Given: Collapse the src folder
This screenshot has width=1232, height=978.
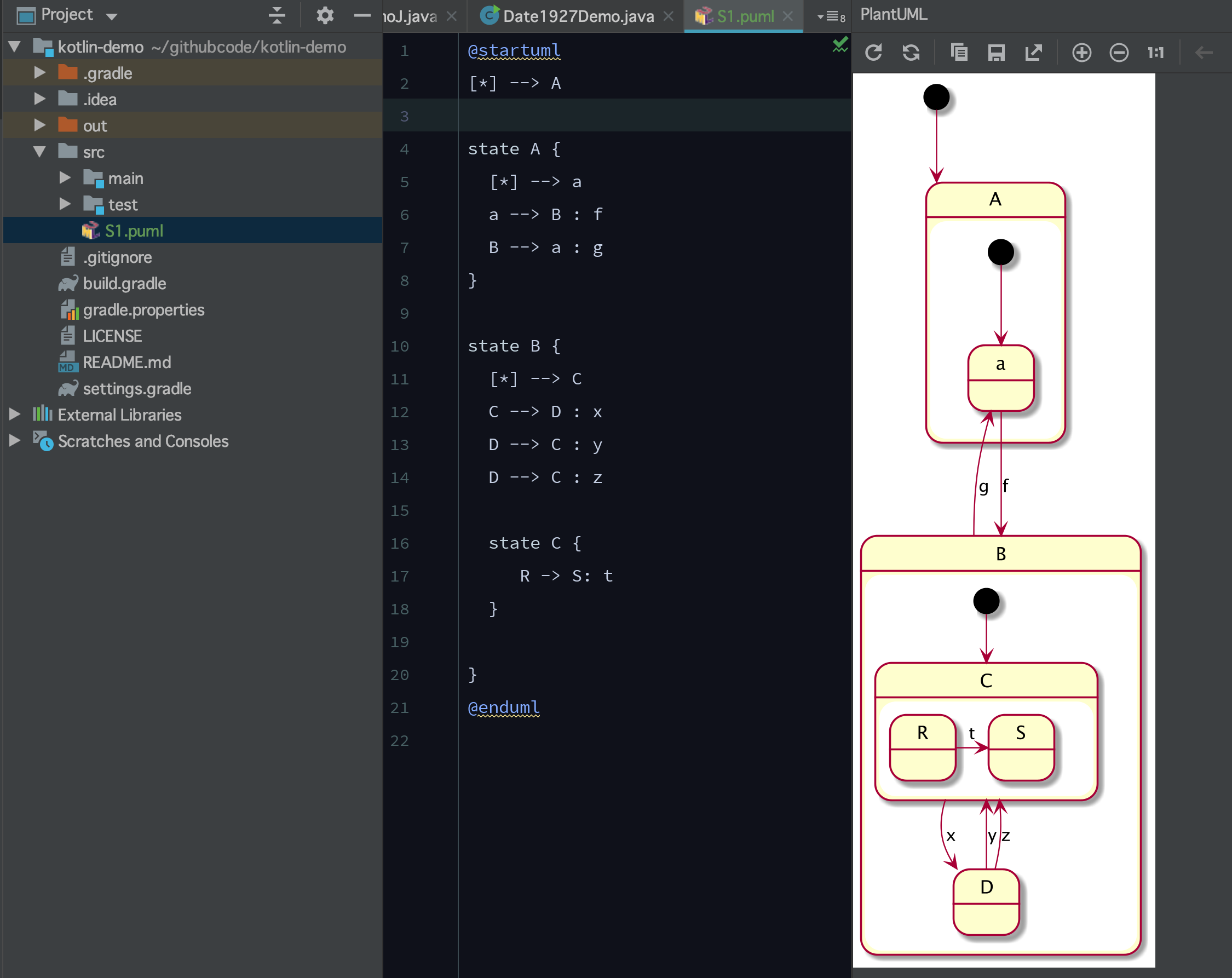Looking at the screenshot, I should point(39,152).
